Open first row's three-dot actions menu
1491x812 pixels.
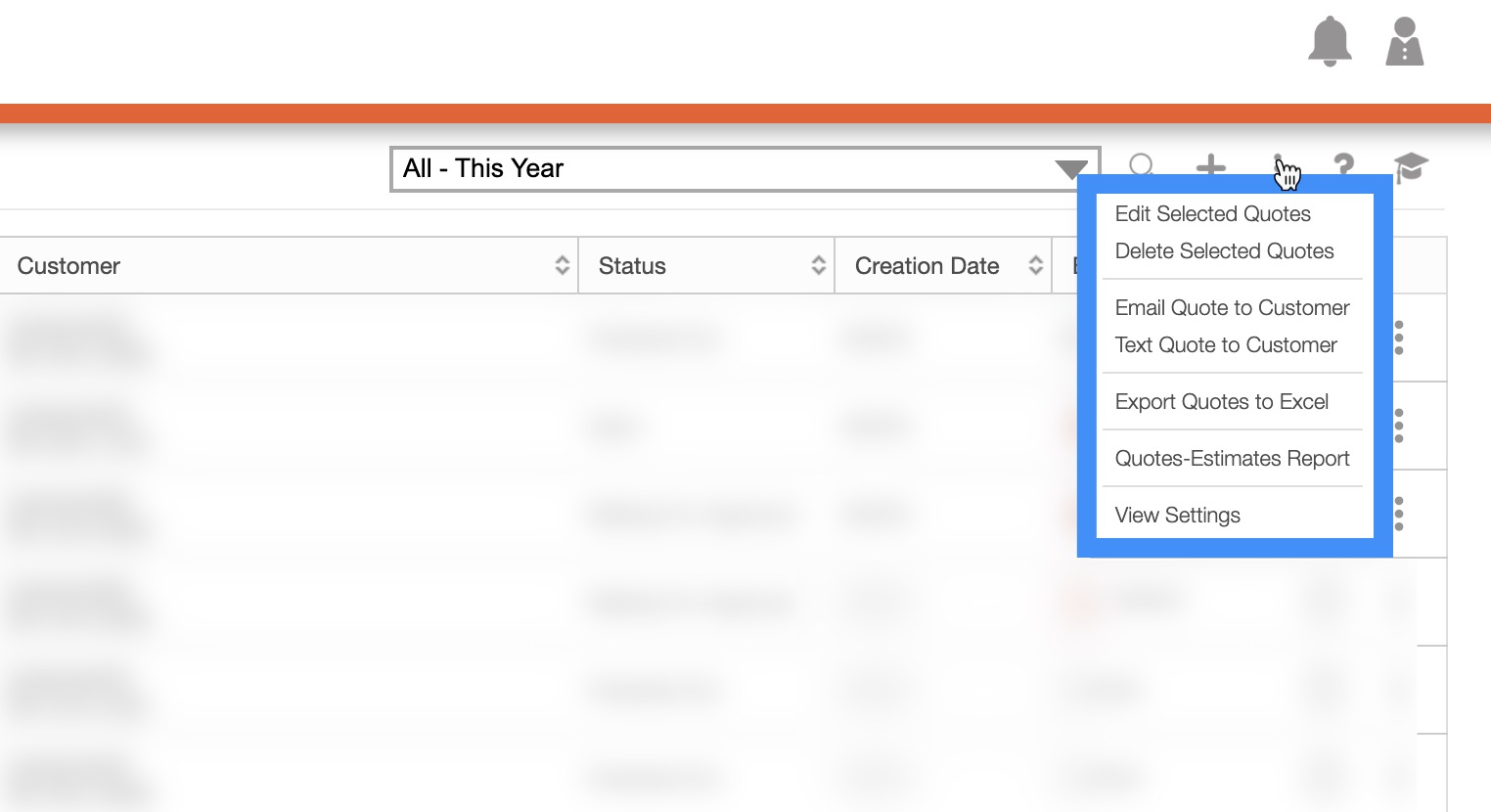(1399, 338)
